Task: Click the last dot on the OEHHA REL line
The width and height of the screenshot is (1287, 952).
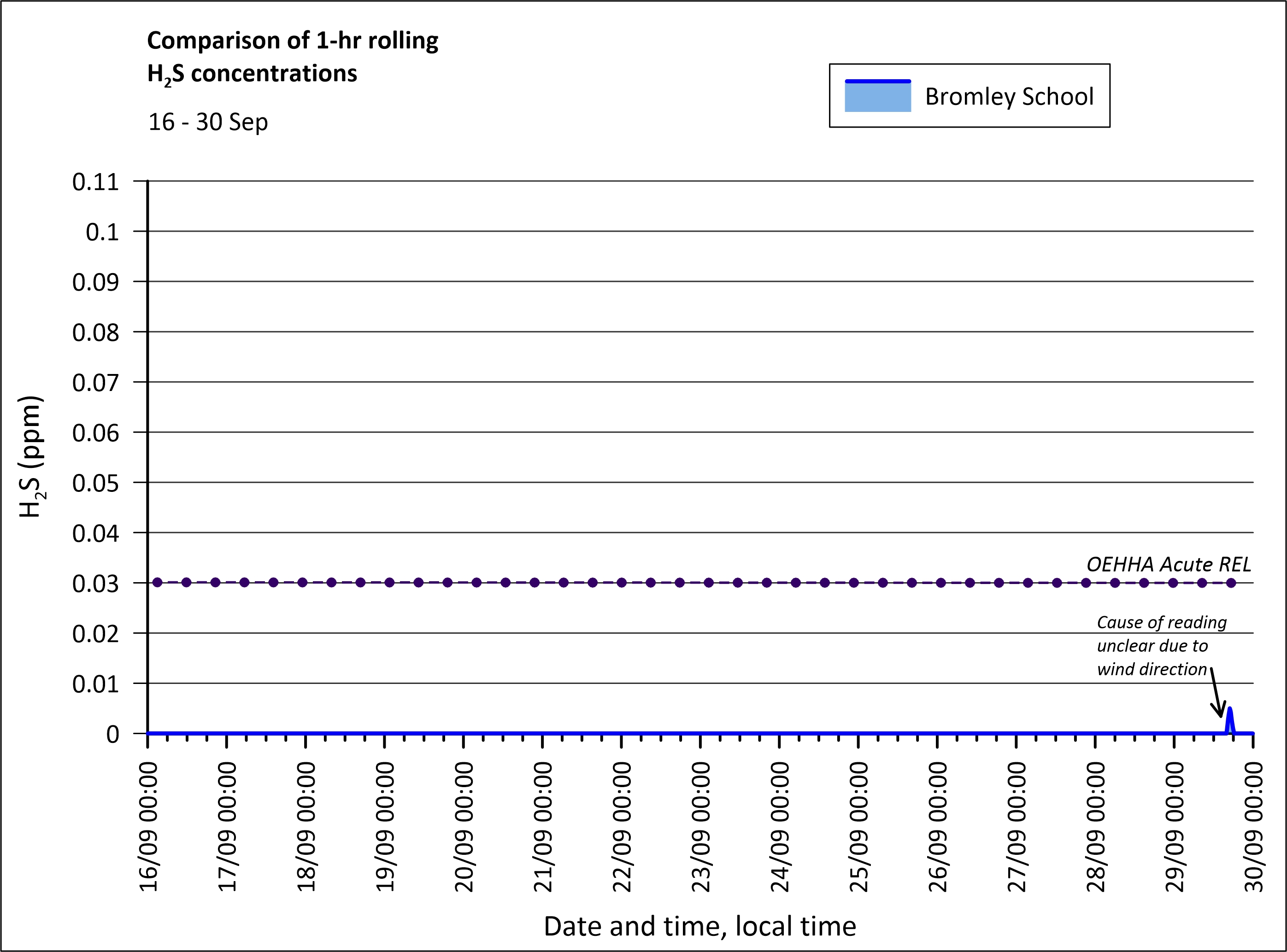Action: tap(1231, 583)
